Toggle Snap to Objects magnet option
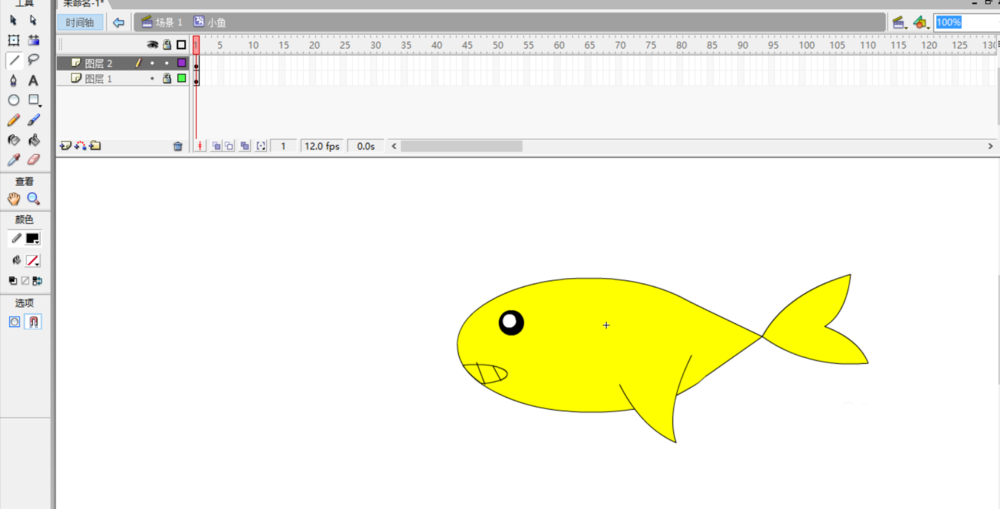The height and width of the screenshot is (509, 1000). coord(34,322)
